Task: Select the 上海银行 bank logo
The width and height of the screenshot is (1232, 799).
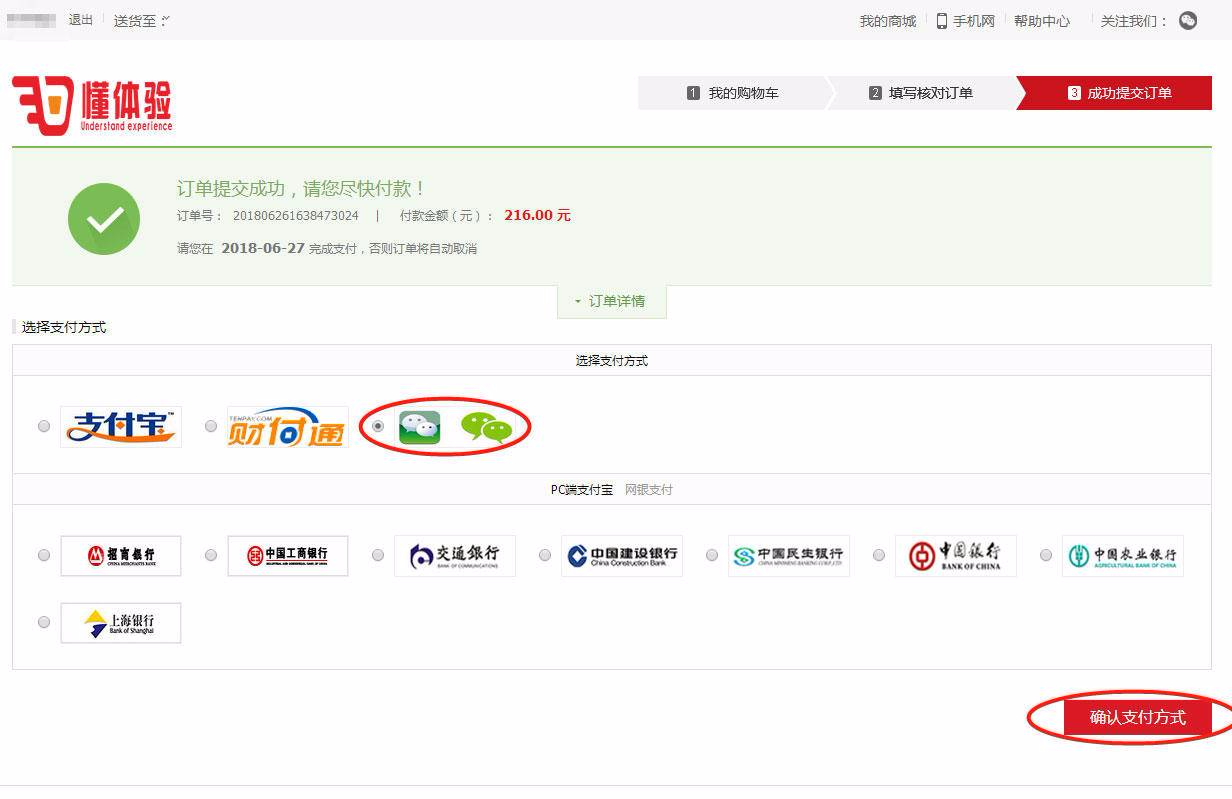Action: pos(121,623)
